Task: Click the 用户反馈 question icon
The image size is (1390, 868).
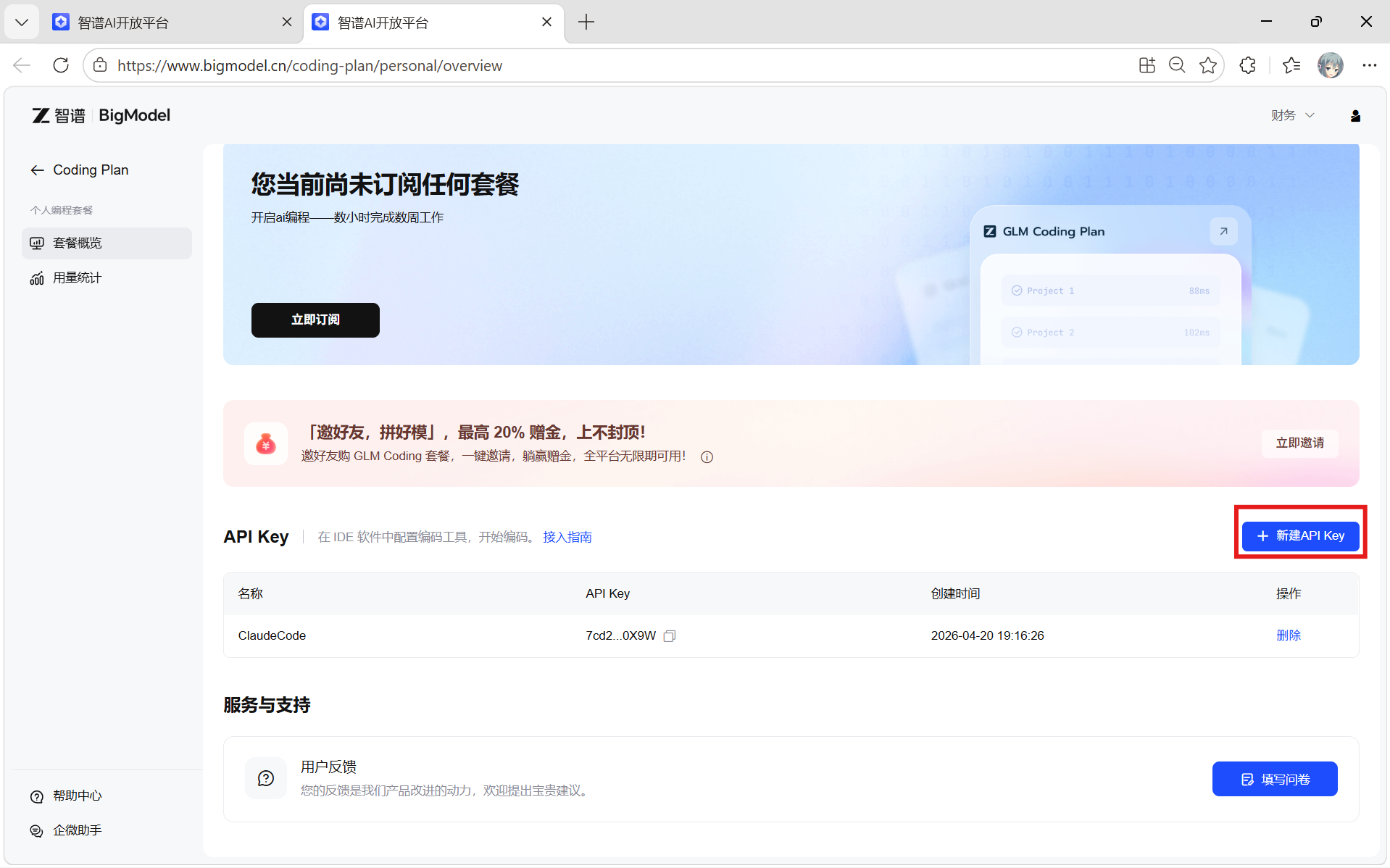Action: pos(266,778)
